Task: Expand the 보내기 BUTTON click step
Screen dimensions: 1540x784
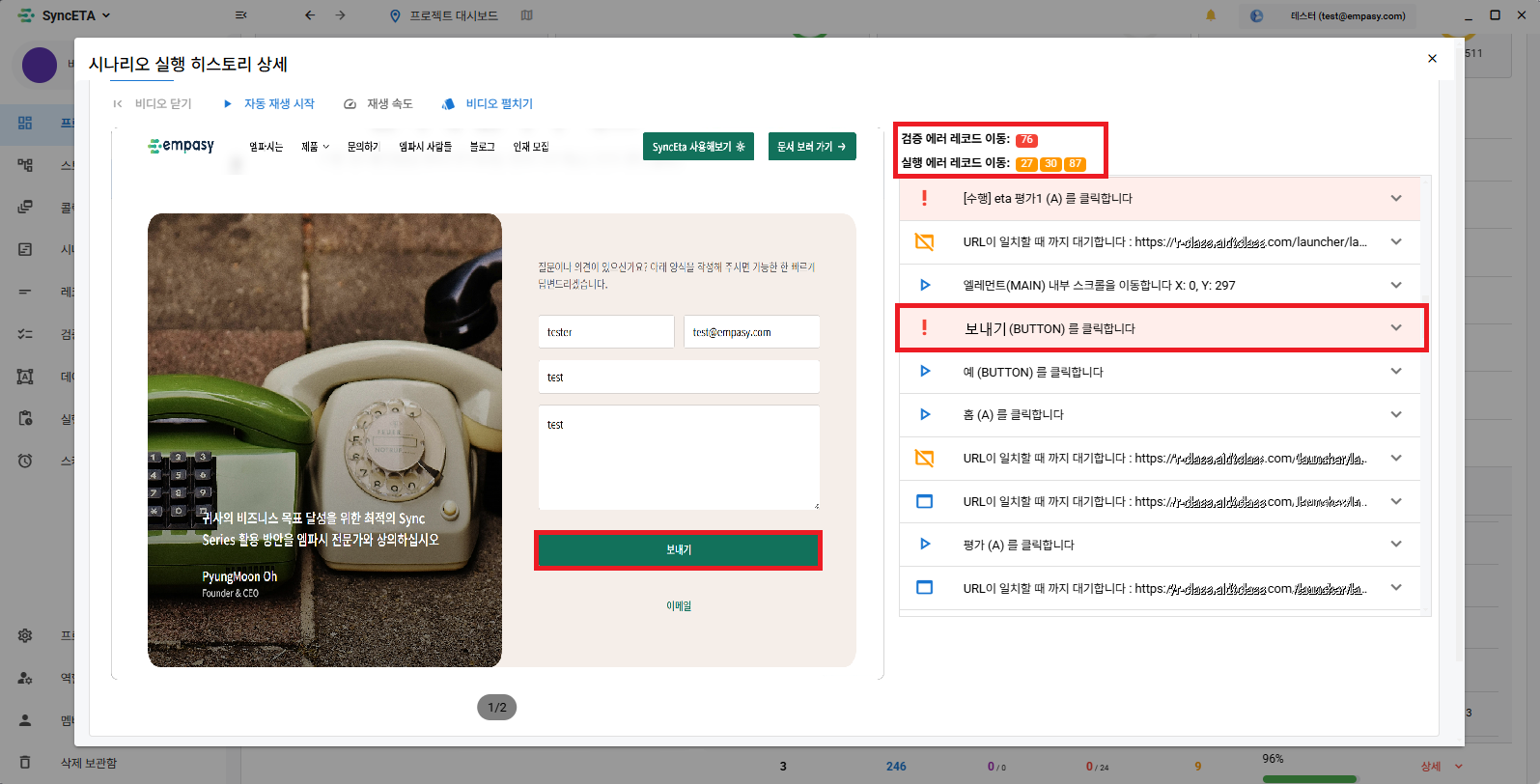Action: click(1395, 328)
